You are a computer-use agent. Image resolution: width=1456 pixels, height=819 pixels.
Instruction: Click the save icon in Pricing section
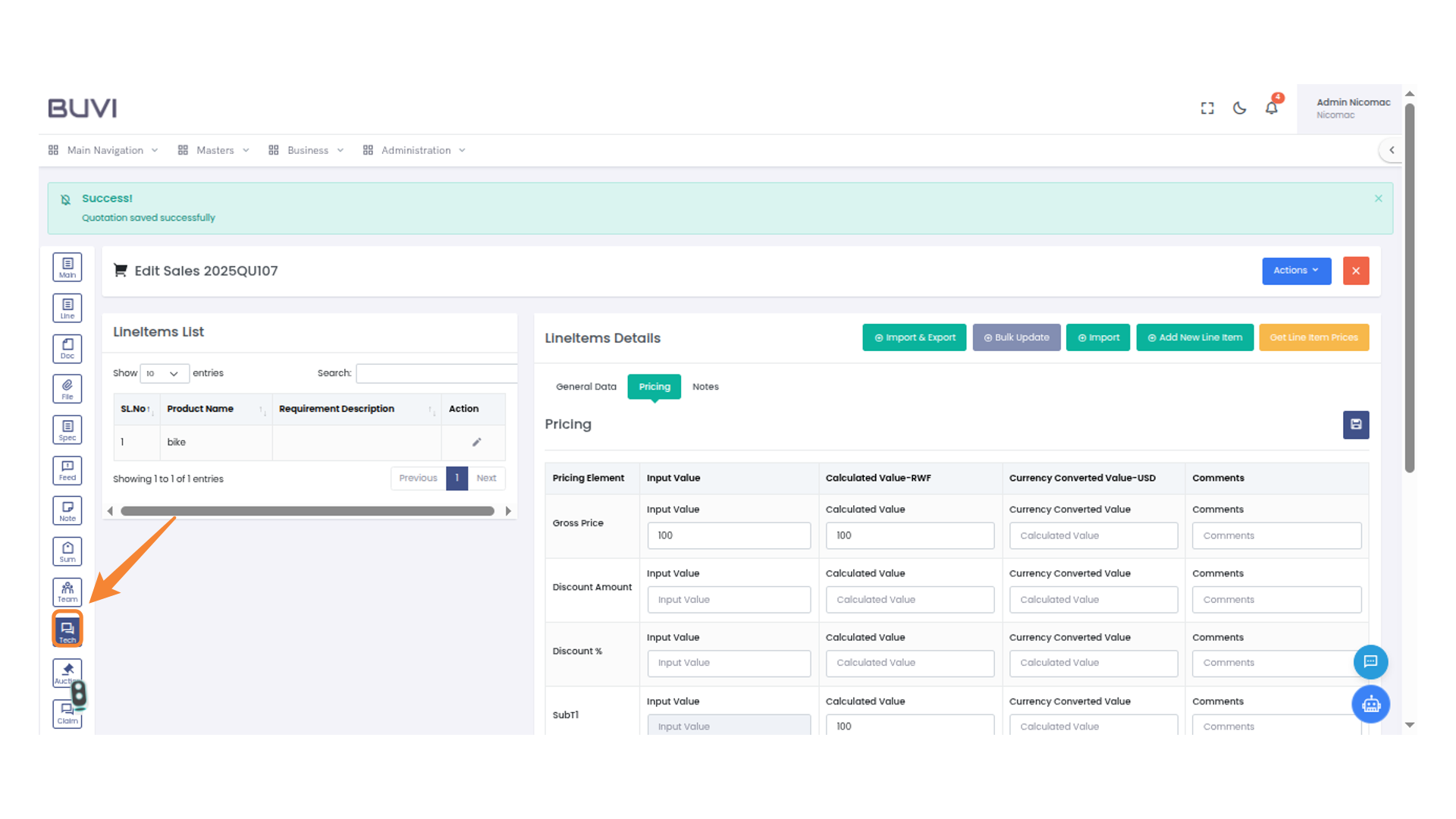(1355, 425)
